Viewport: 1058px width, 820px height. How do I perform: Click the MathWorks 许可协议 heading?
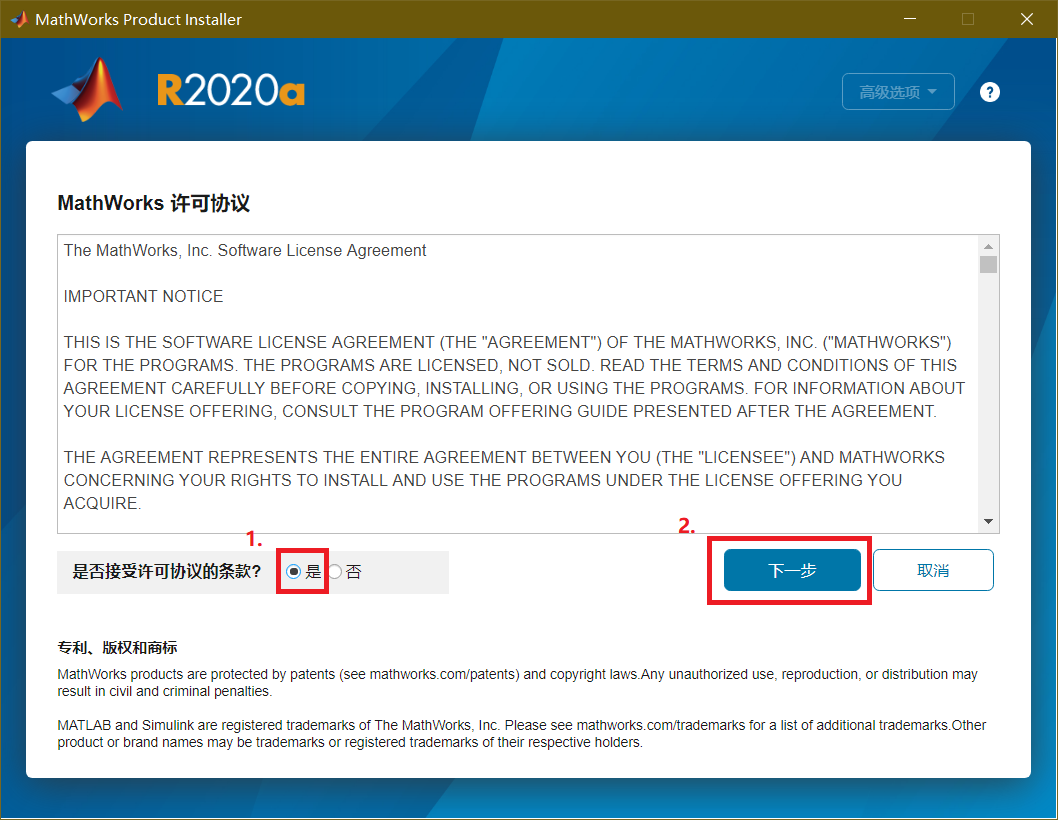[x=153, y=203]
